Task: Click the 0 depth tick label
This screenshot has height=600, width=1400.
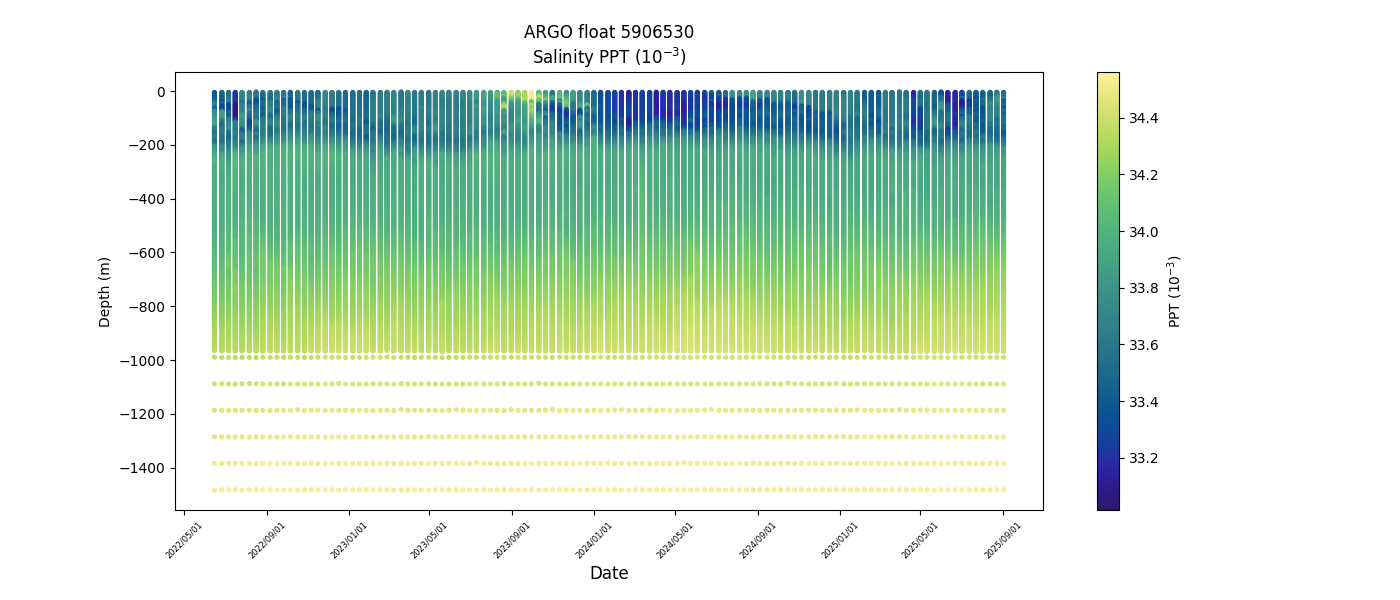Action: [x=160, y=92]
